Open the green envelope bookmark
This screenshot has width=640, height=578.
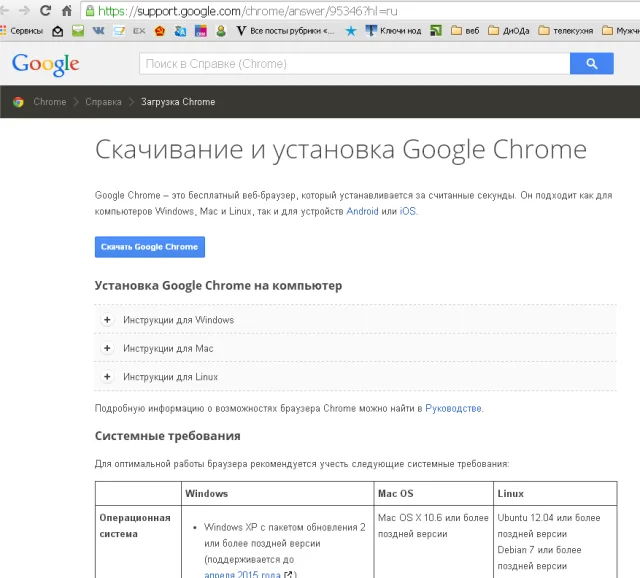click(x=78, y=31)
